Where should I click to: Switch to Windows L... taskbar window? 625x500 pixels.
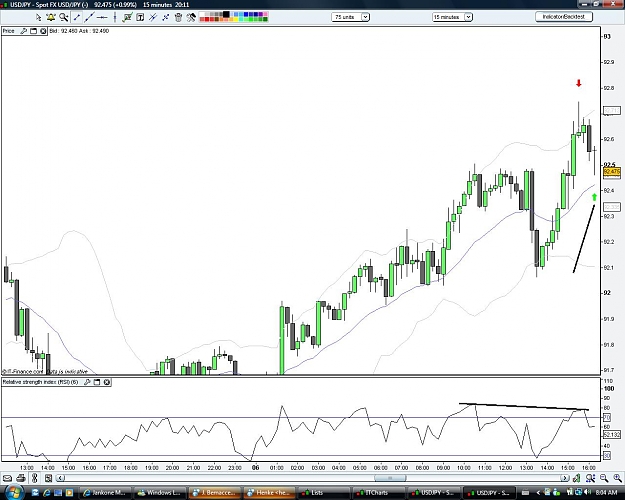point(159,493)
